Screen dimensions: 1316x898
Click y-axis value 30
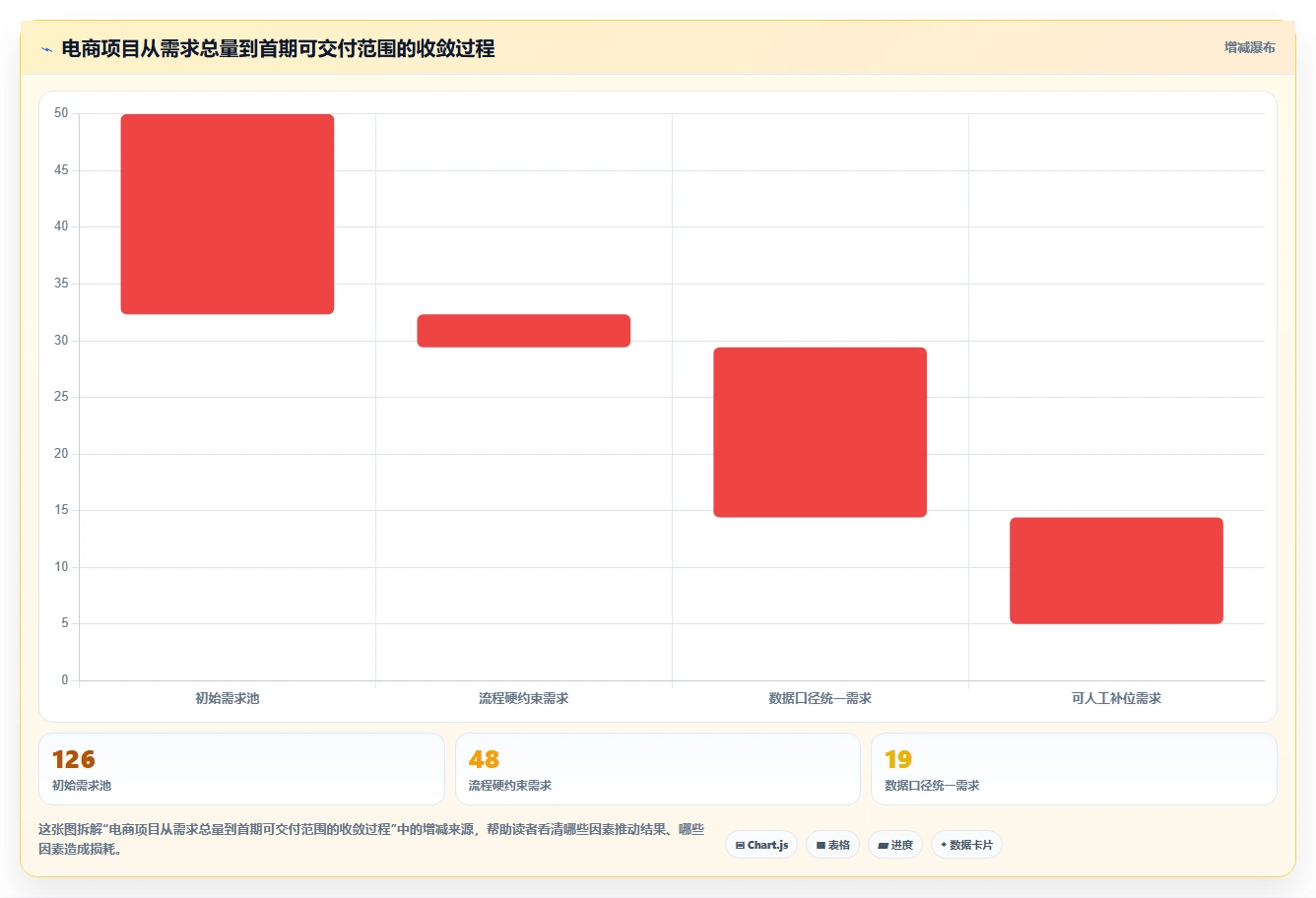(61, 341)
